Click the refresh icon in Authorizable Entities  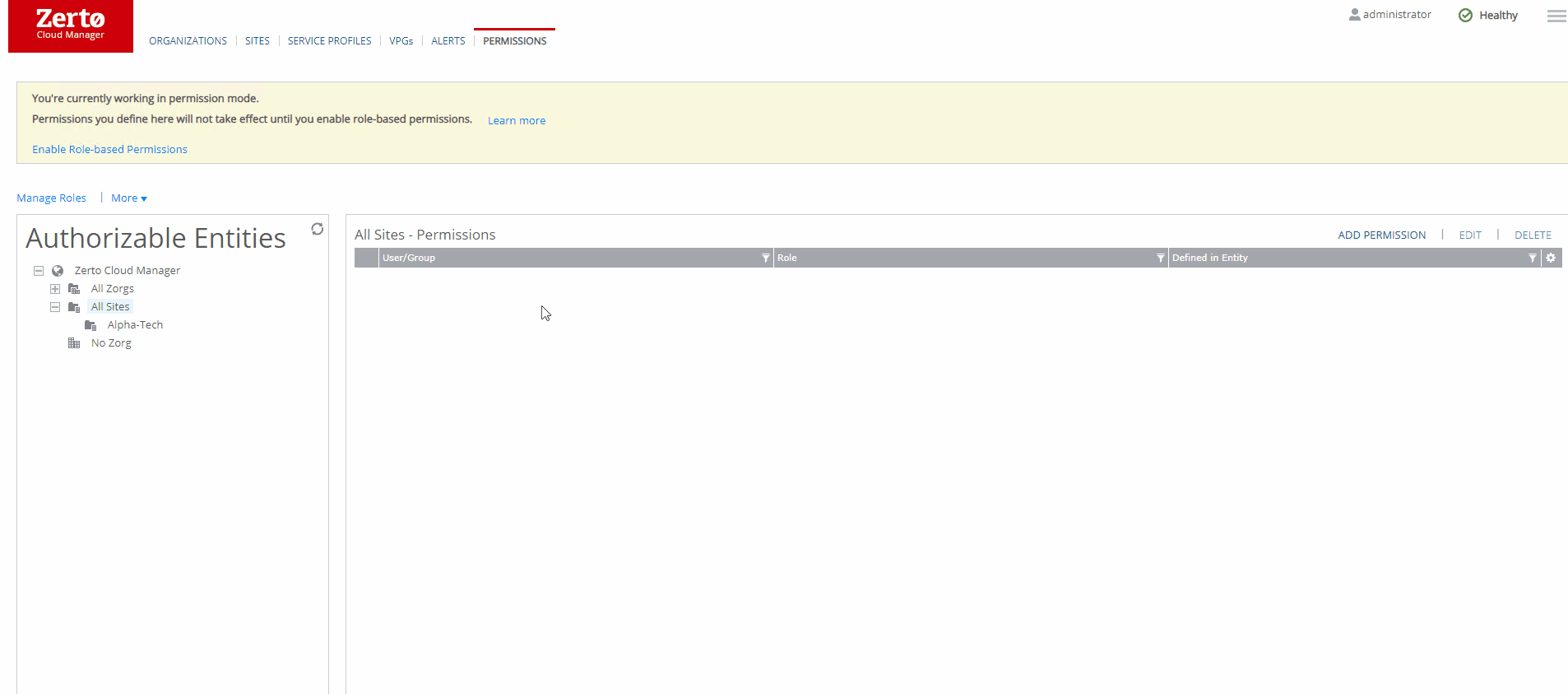coord(317,229)
